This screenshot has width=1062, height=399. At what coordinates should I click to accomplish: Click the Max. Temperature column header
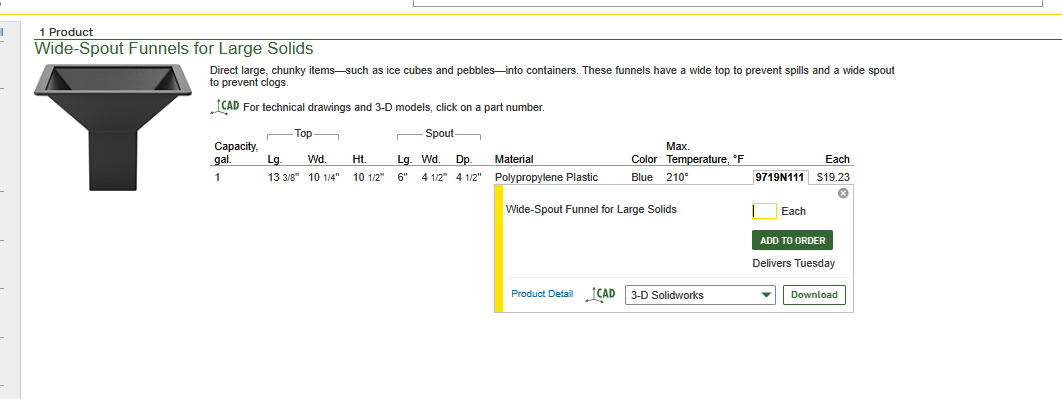tap(704, 153)
